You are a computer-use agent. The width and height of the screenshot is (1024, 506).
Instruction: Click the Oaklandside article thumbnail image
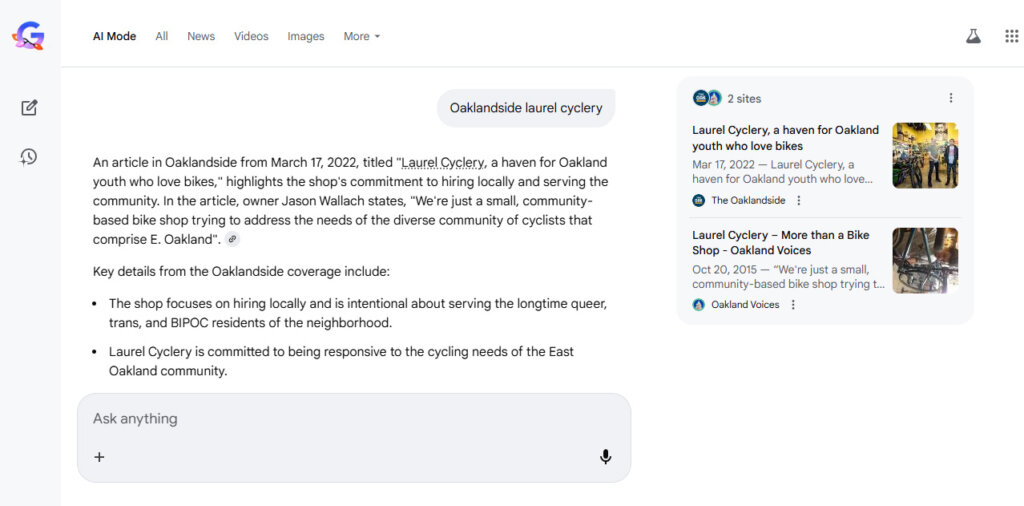coord(925,155)
